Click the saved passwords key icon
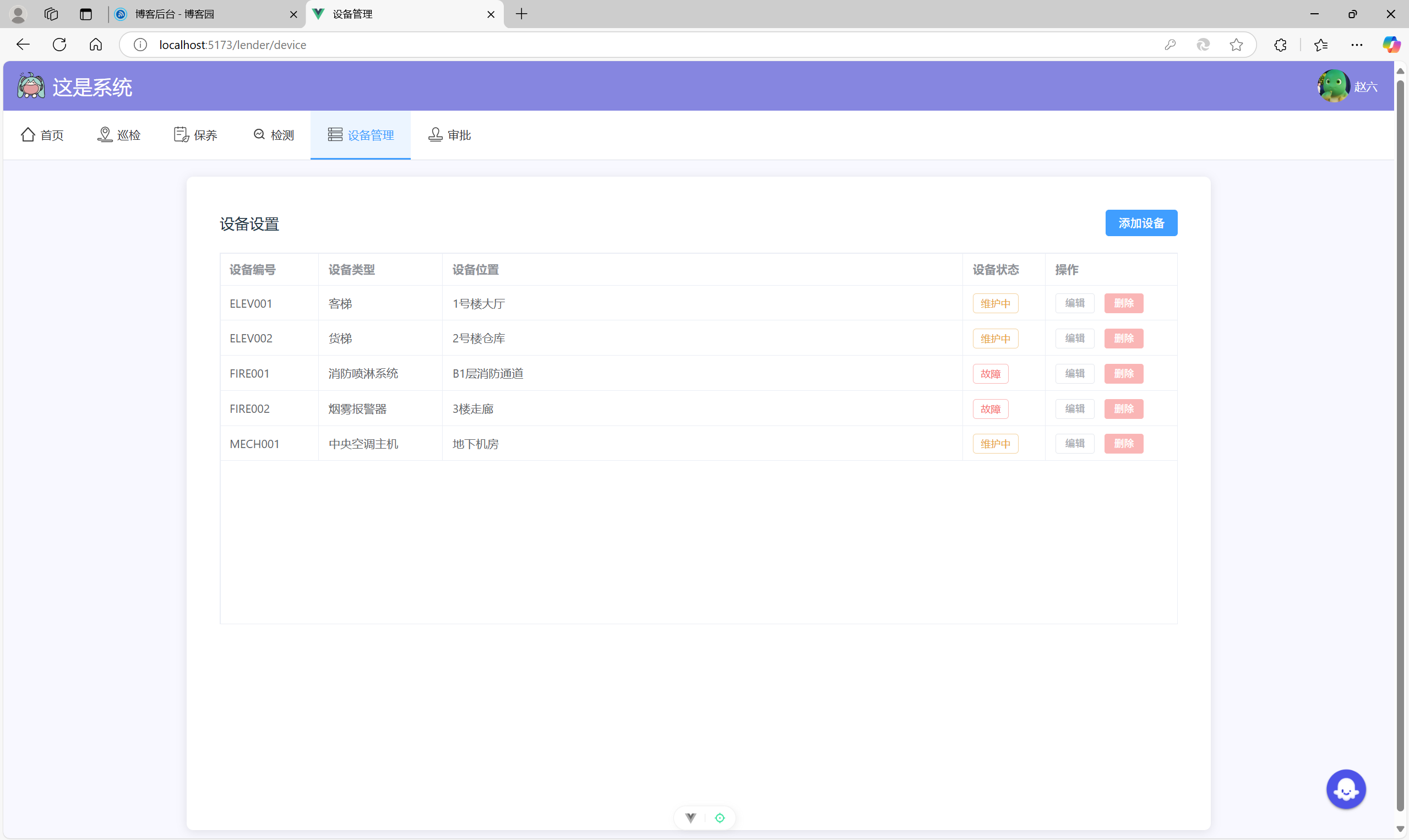Viewport: 1409px width, 840px height. click(1170, 45)
